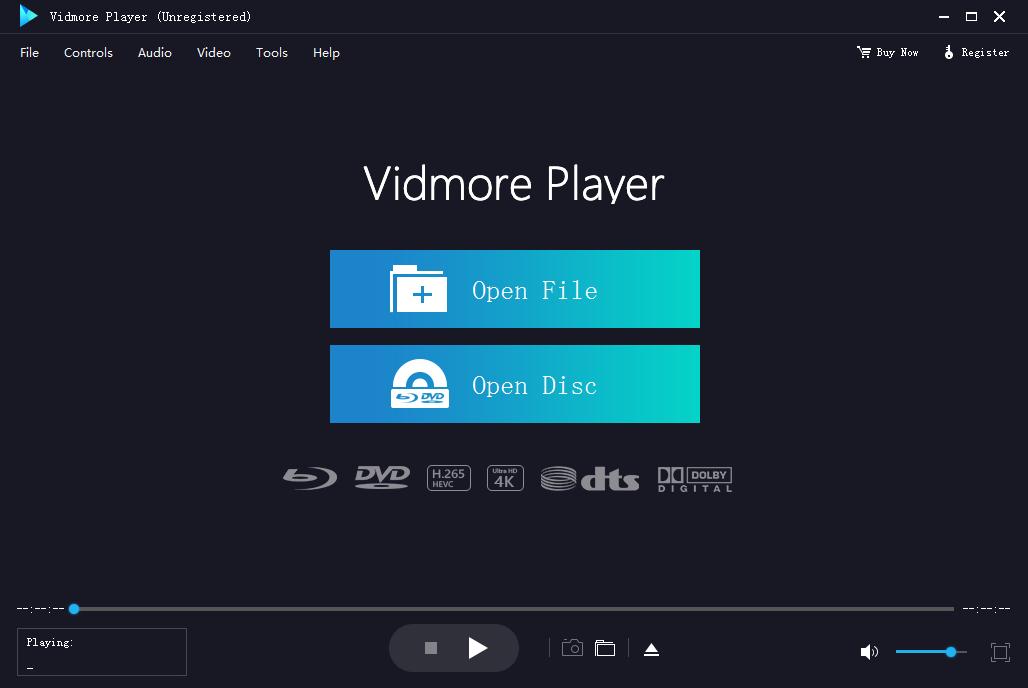Click the Blu-ray format badge
The image size is (1028, 688).
click(309, 477)
